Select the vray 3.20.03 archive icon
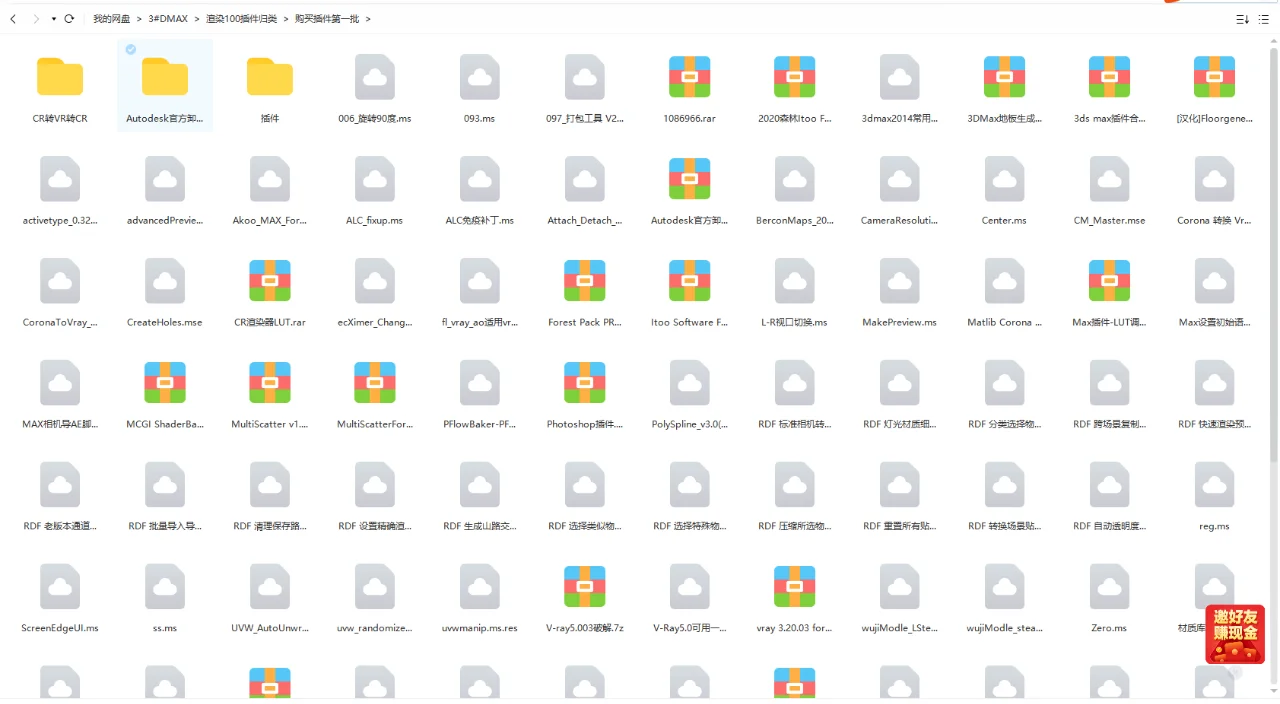The height and width of the screenshot is (704, 1280). [x=795, y=587]
